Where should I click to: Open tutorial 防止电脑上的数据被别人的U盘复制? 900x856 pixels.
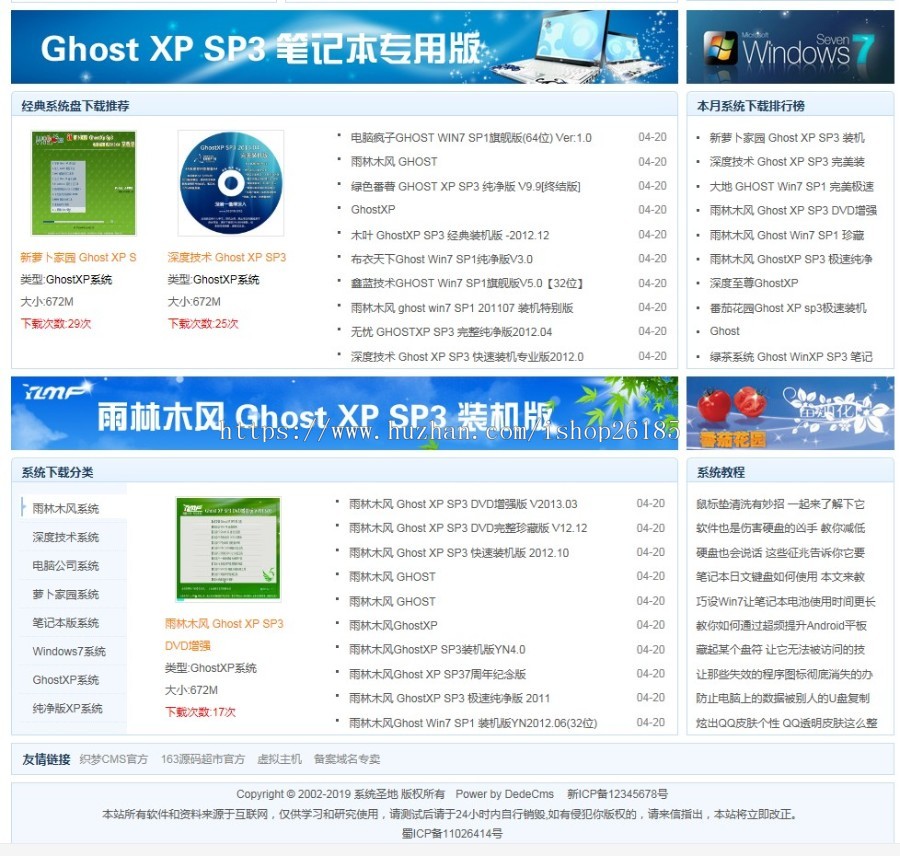click(783, 698)
